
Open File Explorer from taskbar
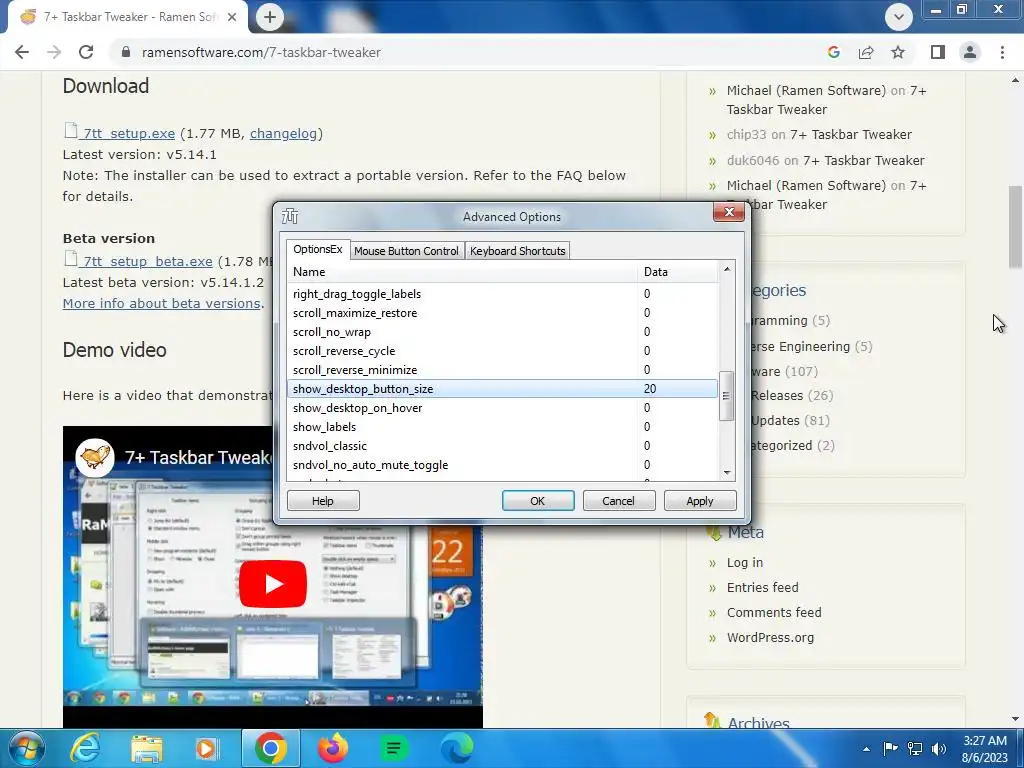(146, 748)
